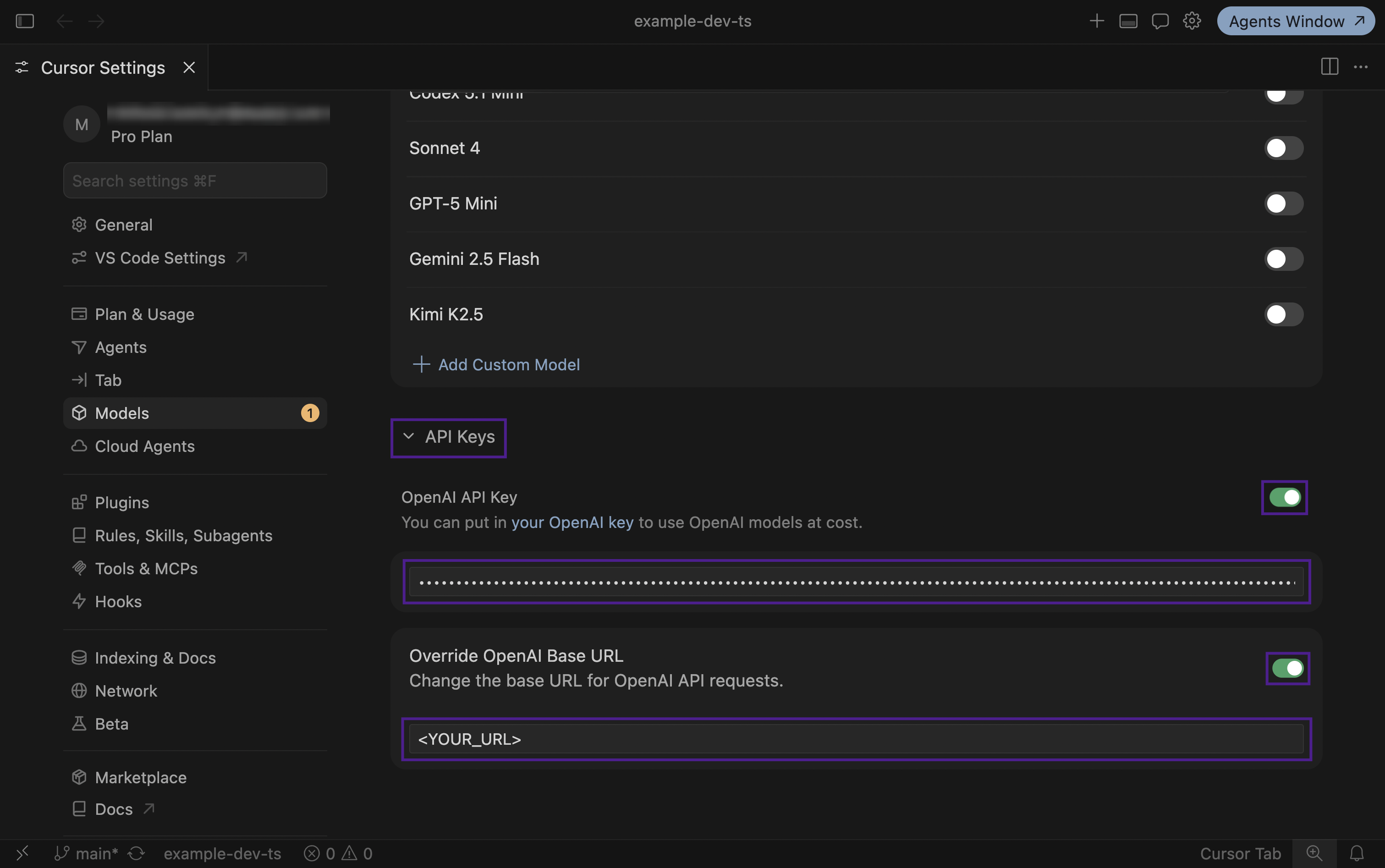Go forward with the right arrow
Image resolution: width=1385 pixels, height=868 pixels.
[96, 21]
